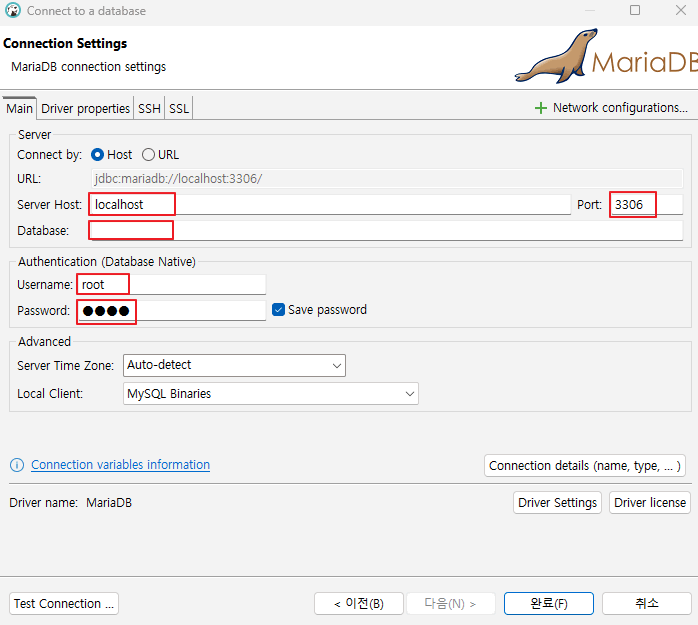Select the Host radio button

[x=97, y=155]
